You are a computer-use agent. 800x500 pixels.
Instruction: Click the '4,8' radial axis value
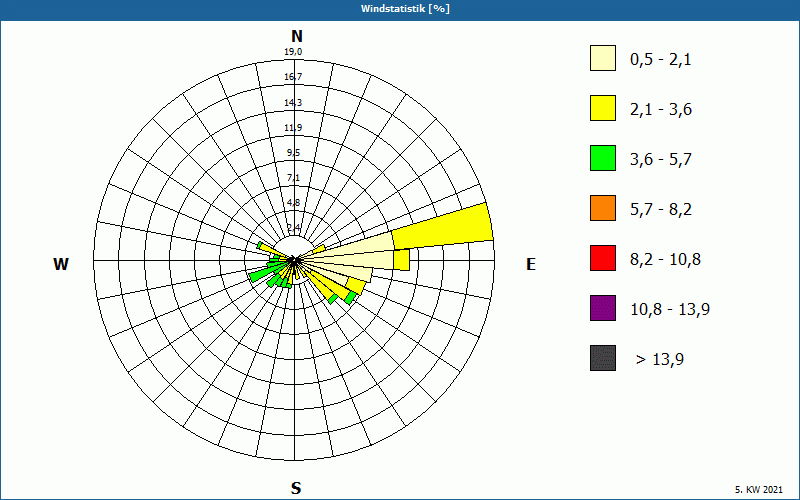tap(293, 203)
